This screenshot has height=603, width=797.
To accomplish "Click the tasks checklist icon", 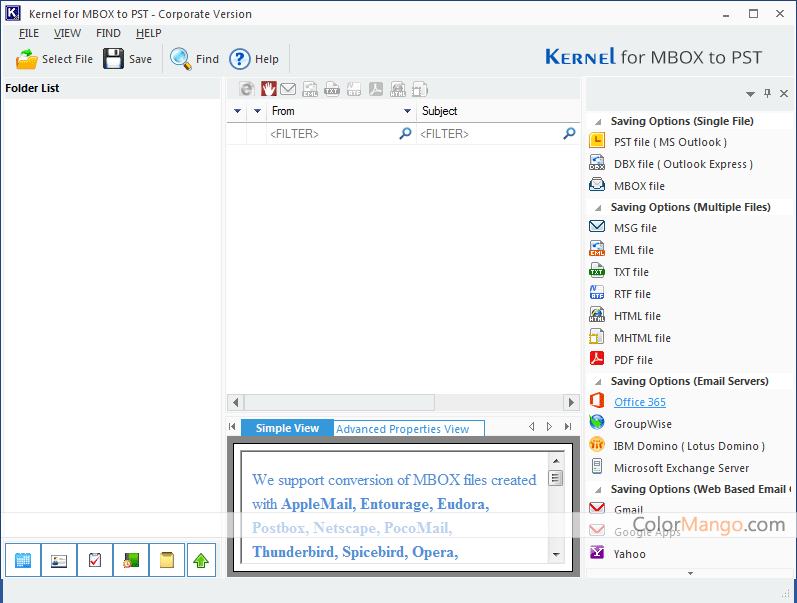I will 95,561.
